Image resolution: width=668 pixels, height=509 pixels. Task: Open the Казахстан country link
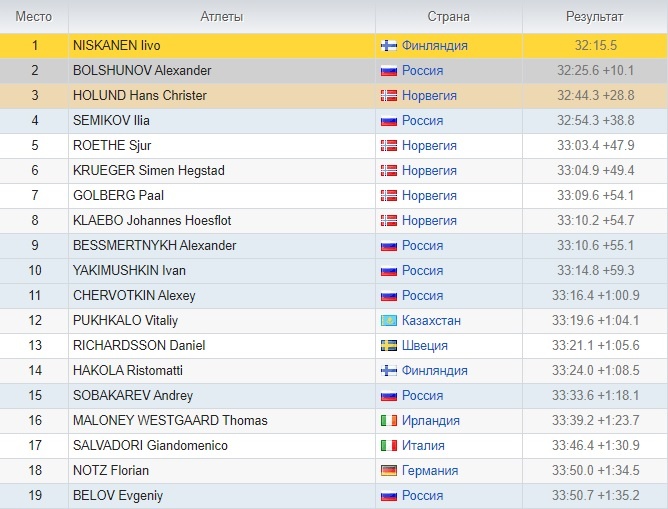[431, 320]
